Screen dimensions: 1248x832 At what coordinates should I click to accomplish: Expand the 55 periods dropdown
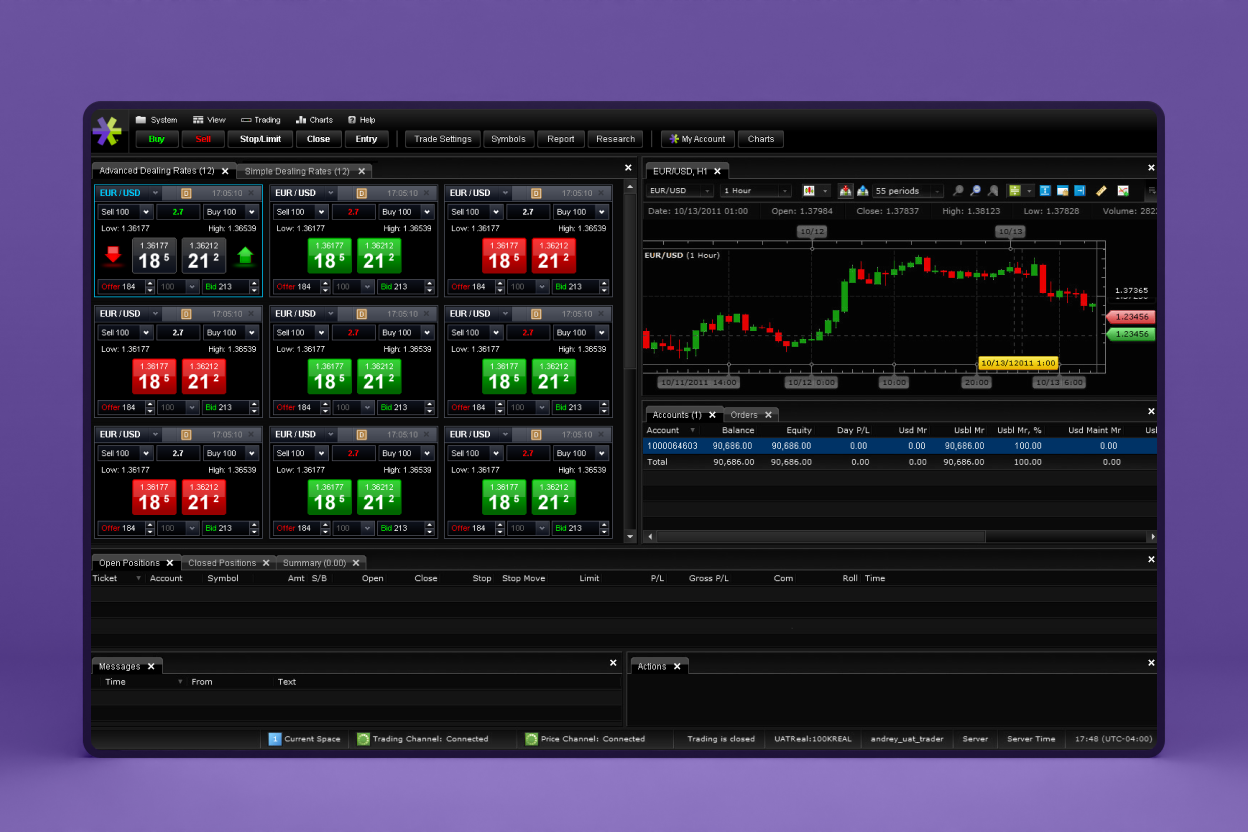click(908, 191)
